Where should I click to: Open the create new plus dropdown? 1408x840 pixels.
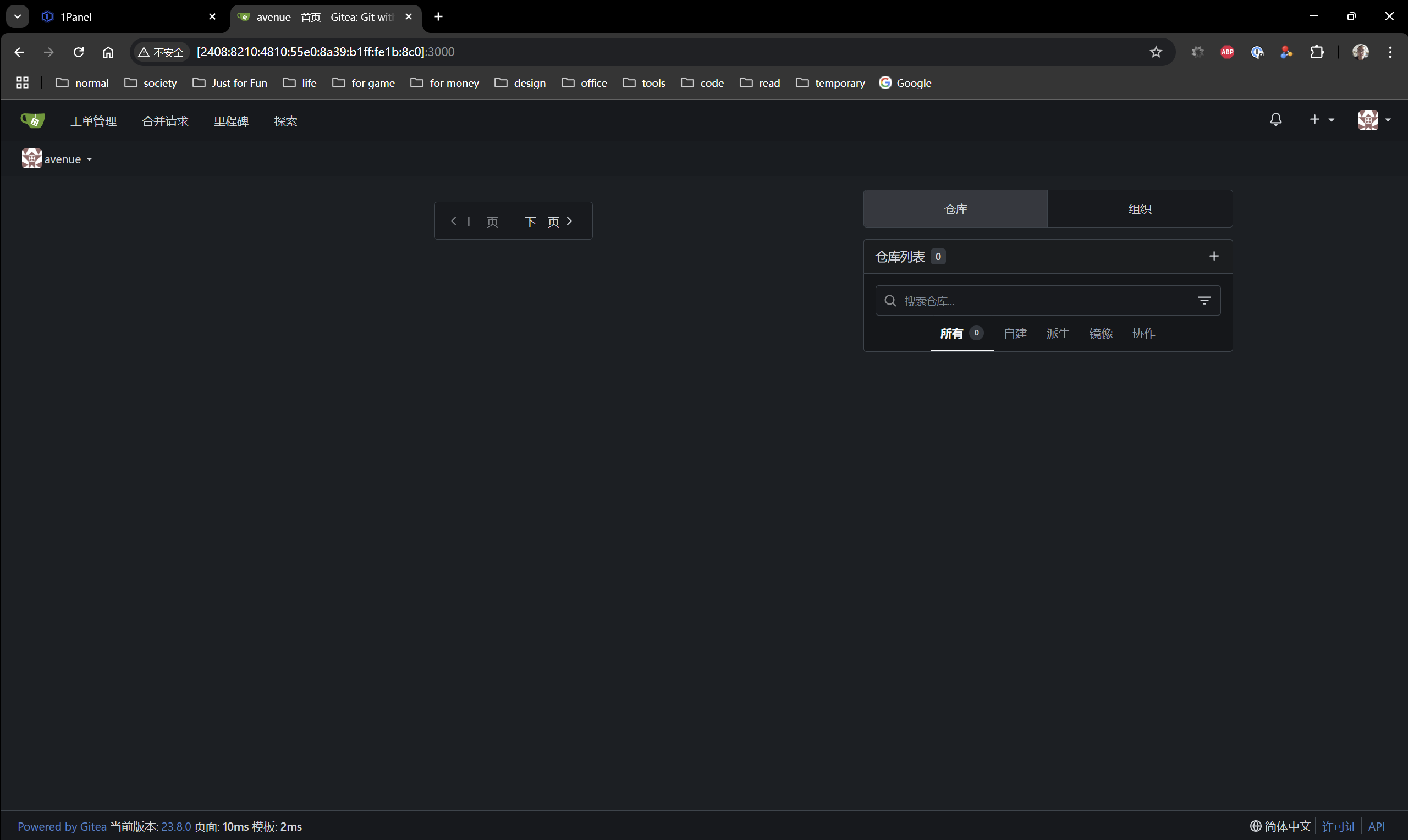coord(1322,119)
